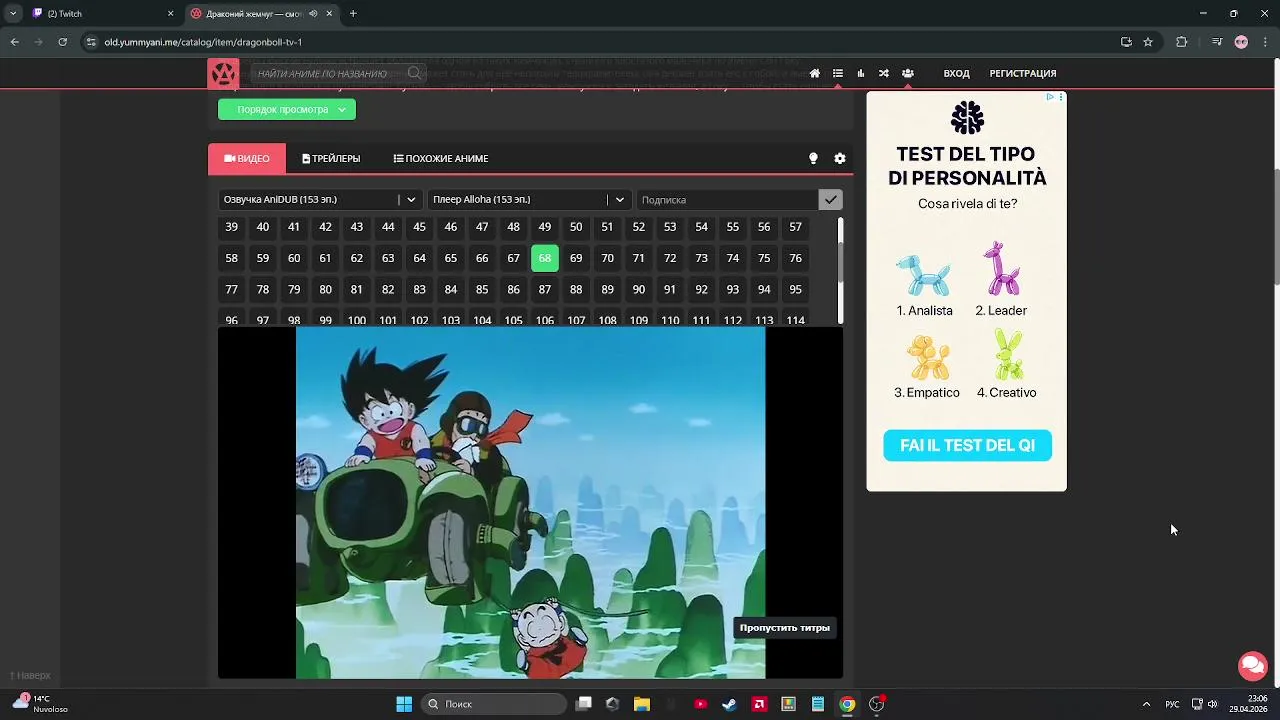Open the volume tray icon
This screenshot has width=1280, height=720.
[x=1213, y=704]
